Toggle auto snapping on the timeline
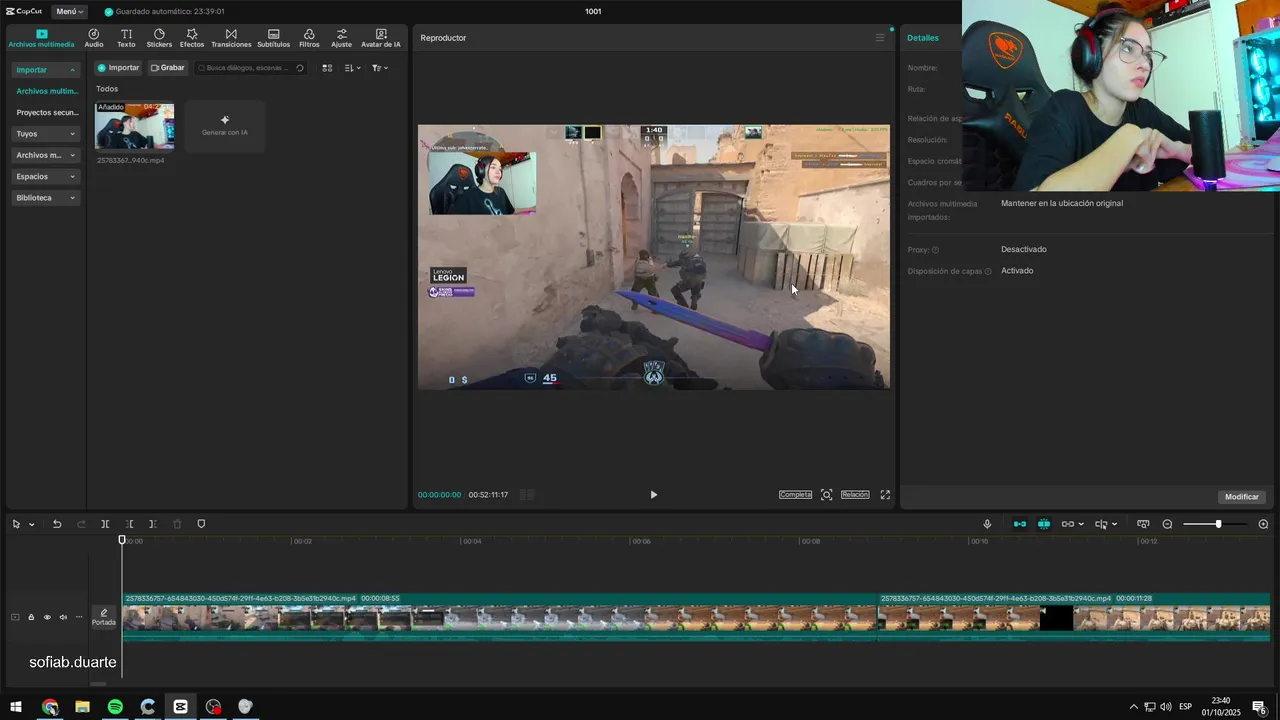 click(x=1044, y=524)
